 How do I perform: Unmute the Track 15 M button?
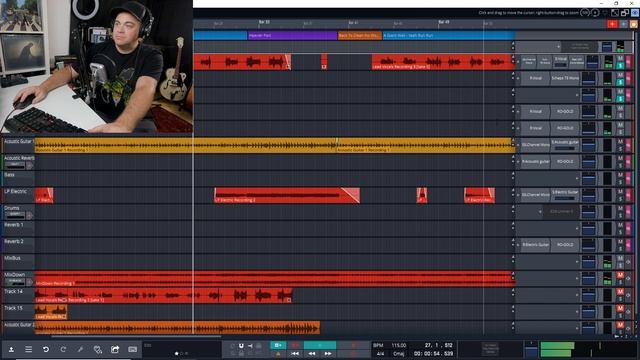pyautogui.click(x=620, y=309)
